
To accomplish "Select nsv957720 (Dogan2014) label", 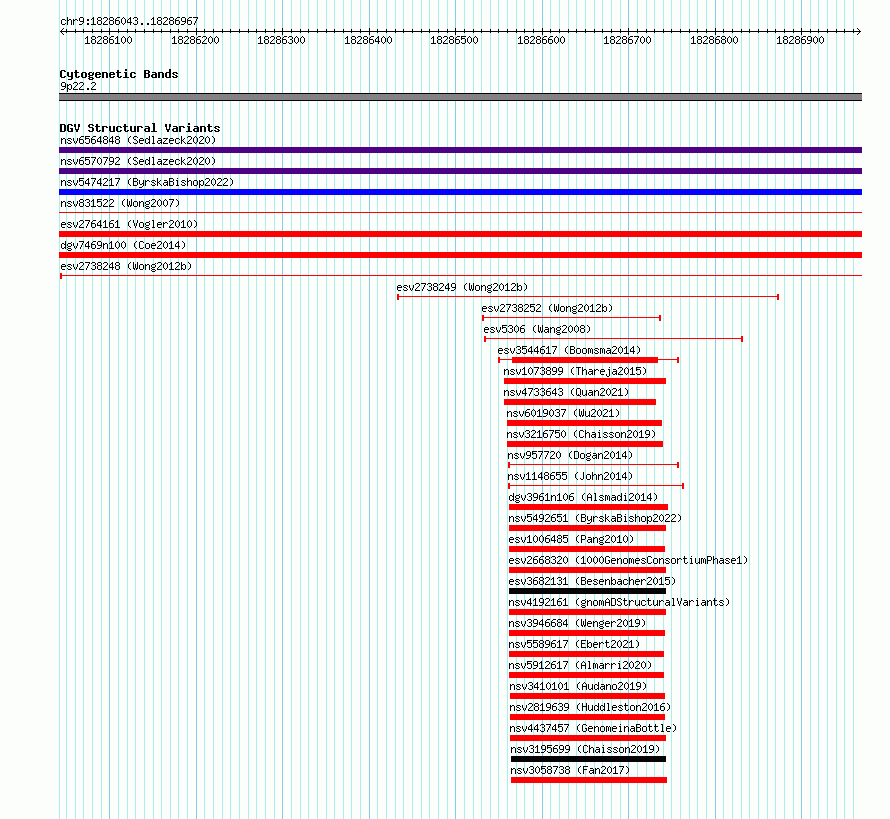I will tap(570, 455).
